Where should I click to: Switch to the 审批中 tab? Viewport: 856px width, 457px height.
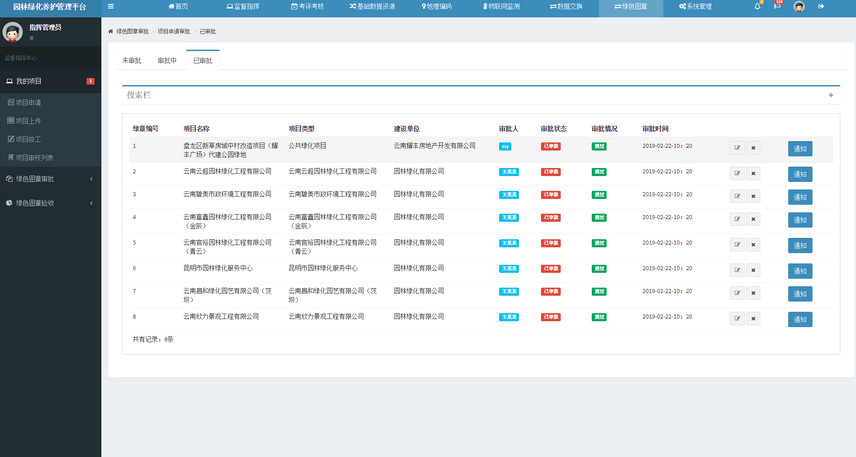[167, 61]
